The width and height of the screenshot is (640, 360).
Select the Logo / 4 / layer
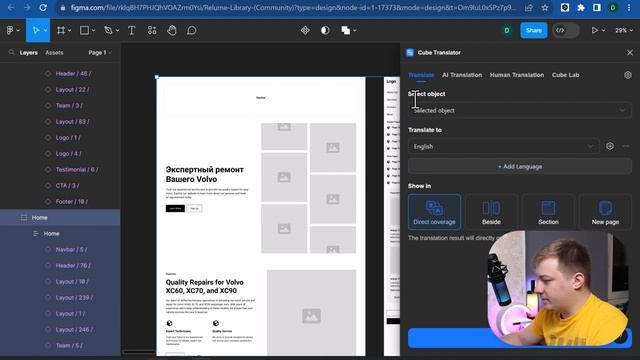pyautogui.click(x=68, y=153)
